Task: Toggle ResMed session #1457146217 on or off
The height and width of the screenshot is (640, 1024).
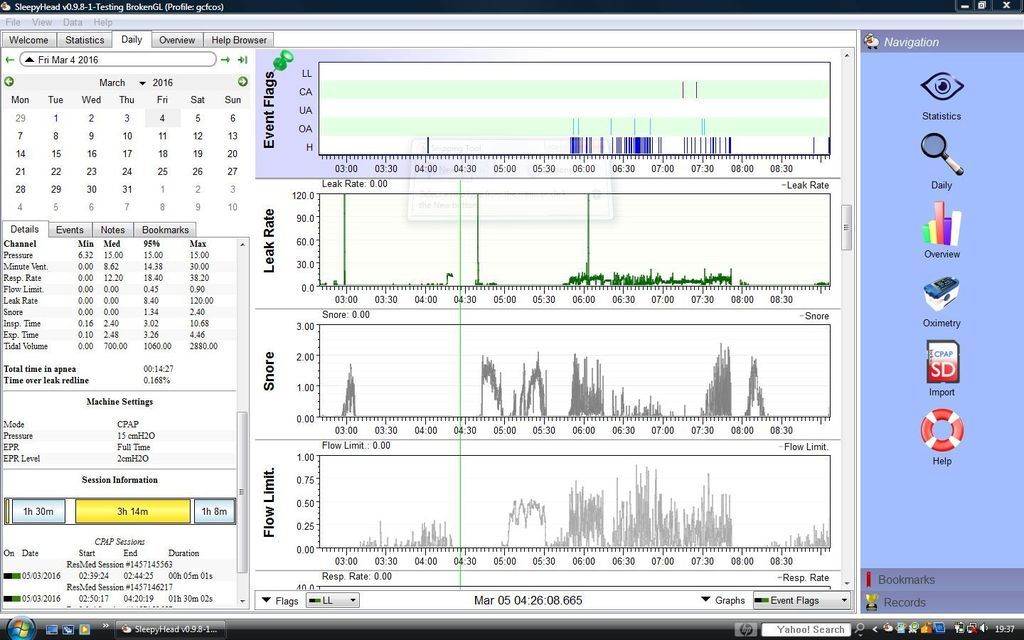Action: [x=12, y=598]
